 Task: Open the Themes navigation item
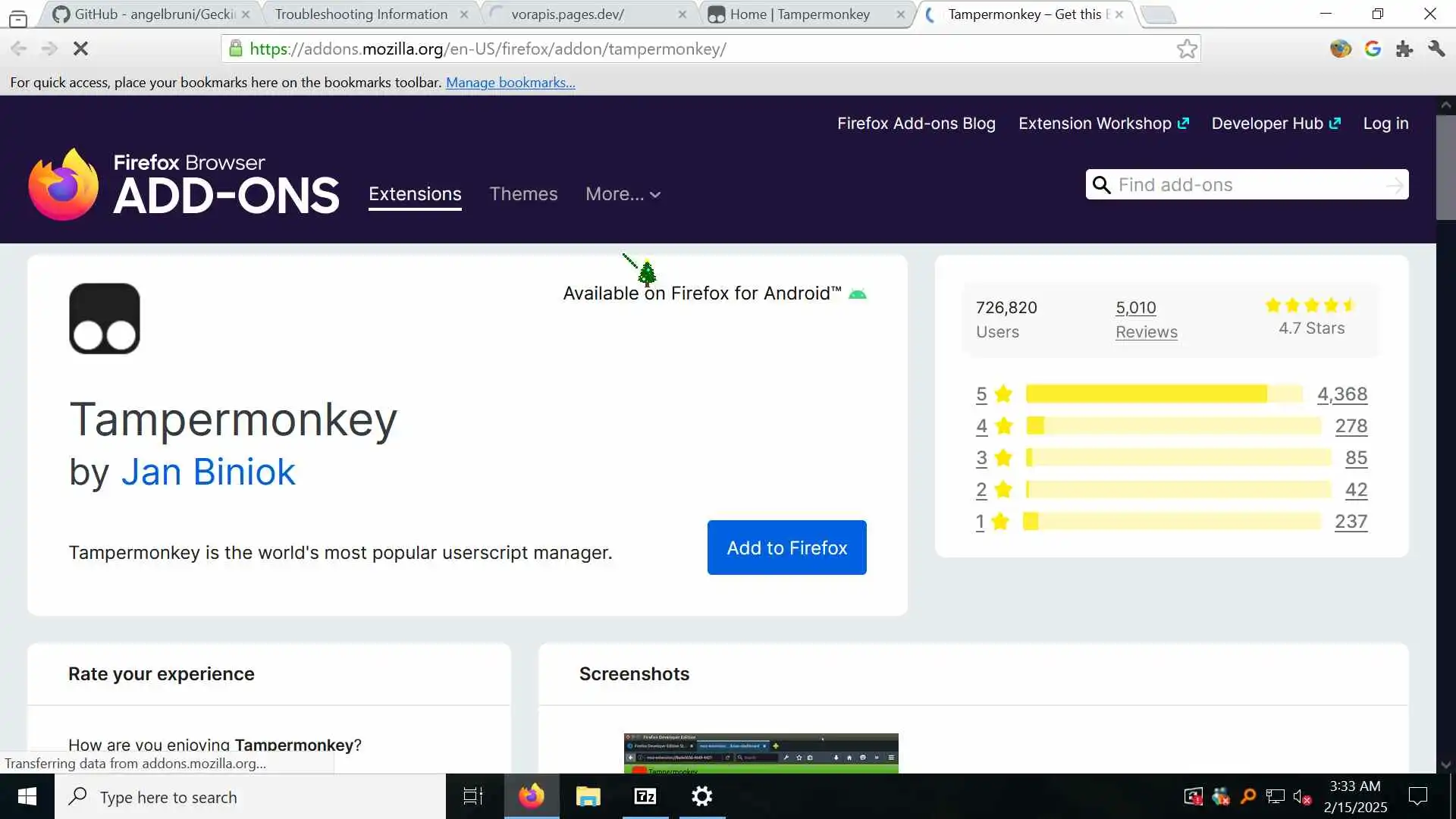(x=523, y=194)
